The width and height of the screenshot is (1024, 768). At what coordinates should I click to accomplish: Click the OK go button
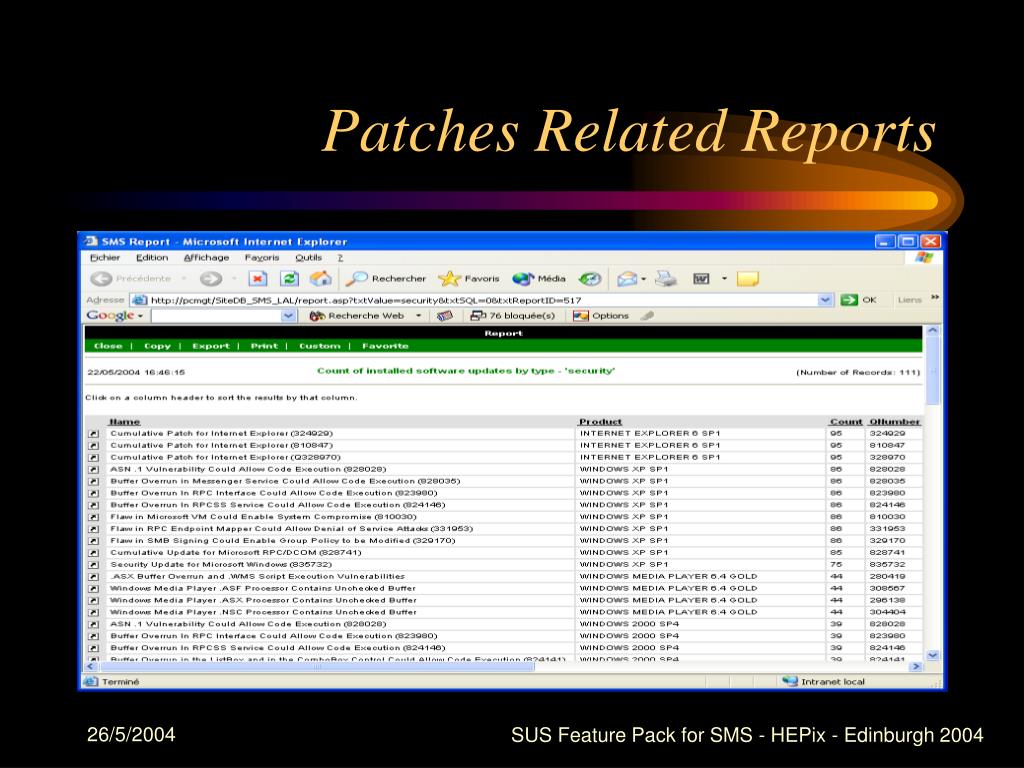pyautogui.click(x=858, y=300)
